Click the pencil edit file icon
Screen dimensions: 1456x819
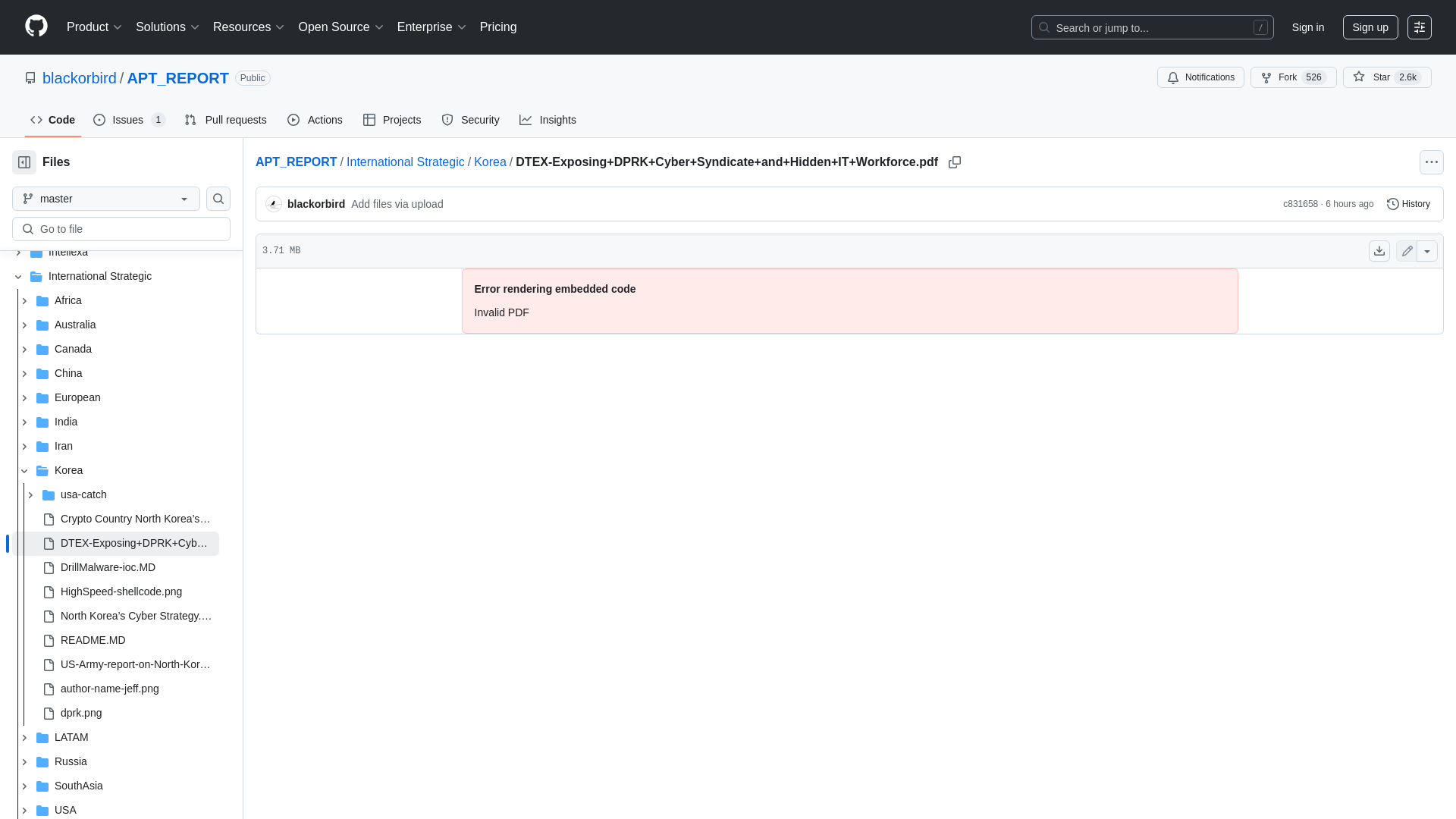1407,251
